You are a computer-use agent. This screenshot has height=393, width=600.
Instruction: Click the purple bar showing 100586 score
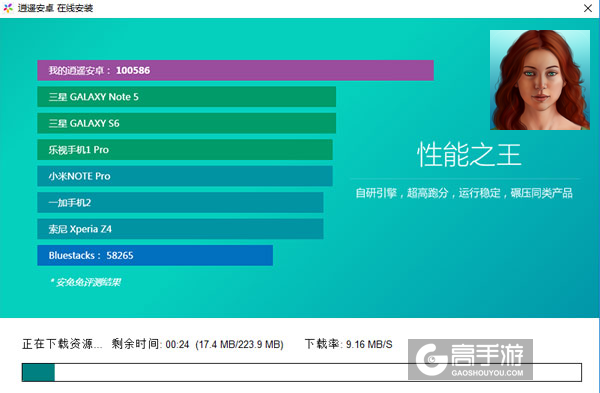click(x=235, y=70)
